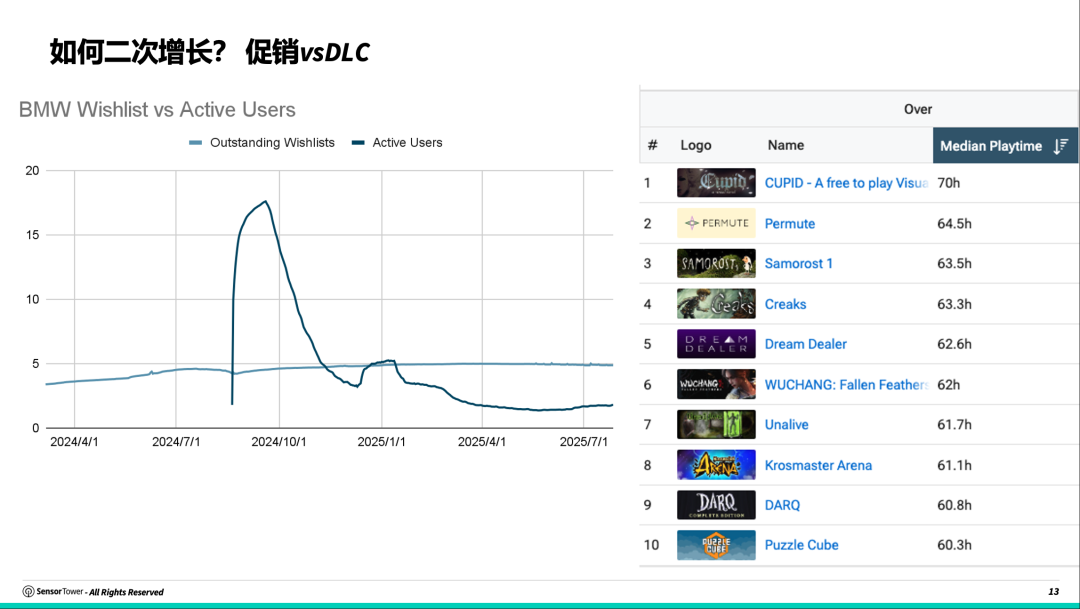Click the 63.5h playtime value

coord(954,263)
